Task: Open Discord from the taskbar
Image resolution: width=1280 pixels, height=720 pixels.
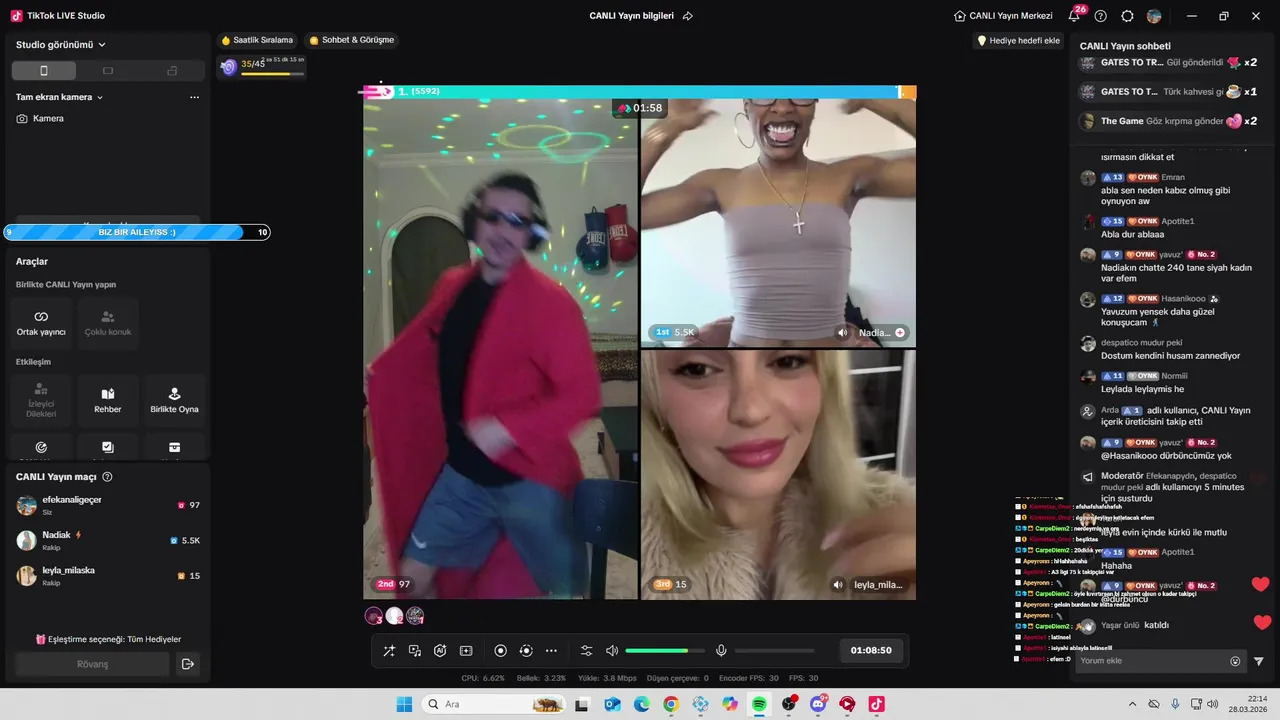Action: (x=818, y=704)
